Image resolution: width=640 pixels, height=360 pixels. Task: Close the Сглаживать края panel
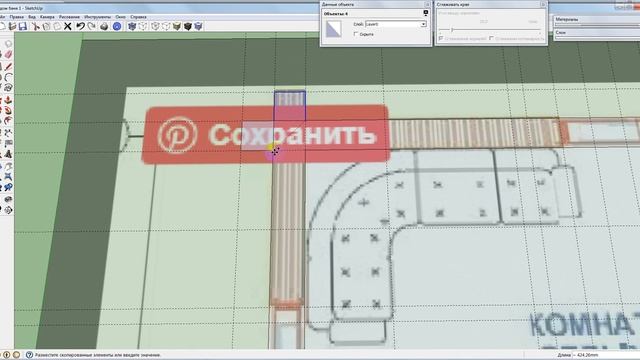tap(543, 4)
